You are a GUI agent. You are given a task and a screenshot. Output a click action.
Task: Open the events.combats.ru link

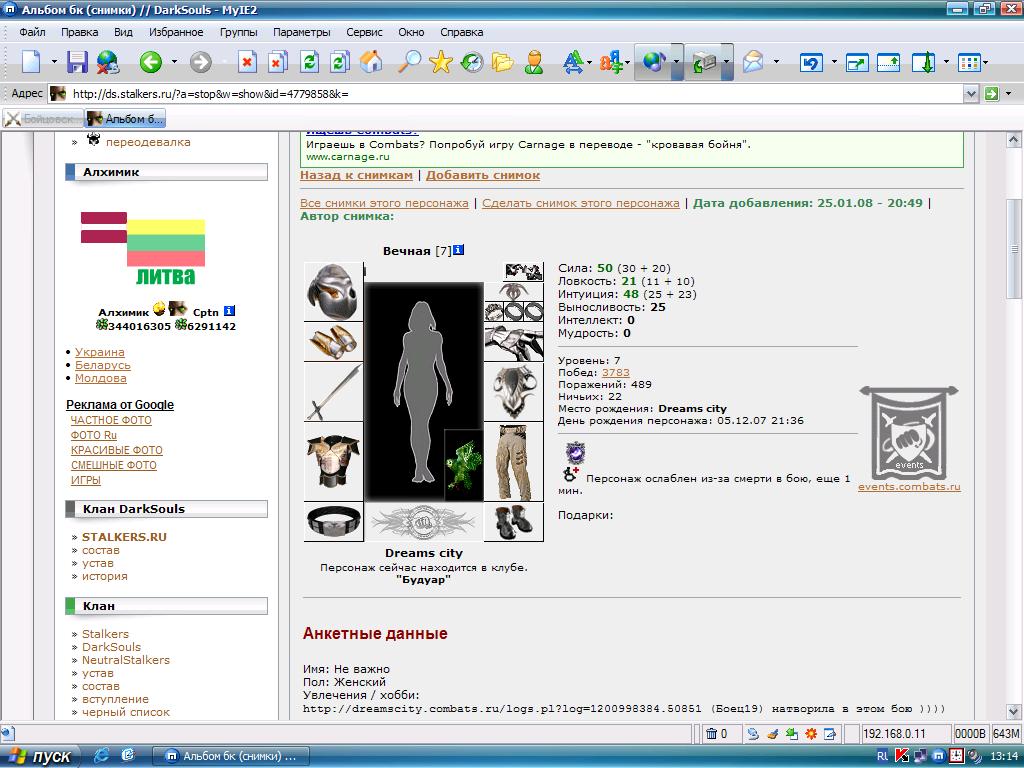click(x=909, y=487)
